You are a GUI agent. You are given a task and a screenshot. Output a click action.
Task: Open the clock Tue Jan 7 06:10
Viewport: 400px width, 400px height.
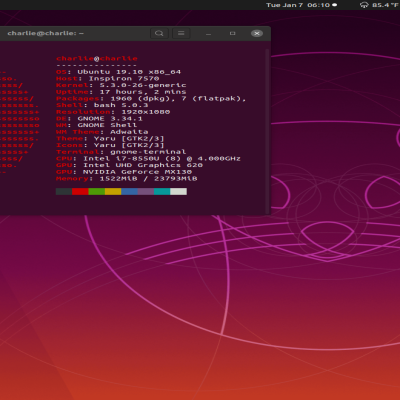(x=298, y=5)
